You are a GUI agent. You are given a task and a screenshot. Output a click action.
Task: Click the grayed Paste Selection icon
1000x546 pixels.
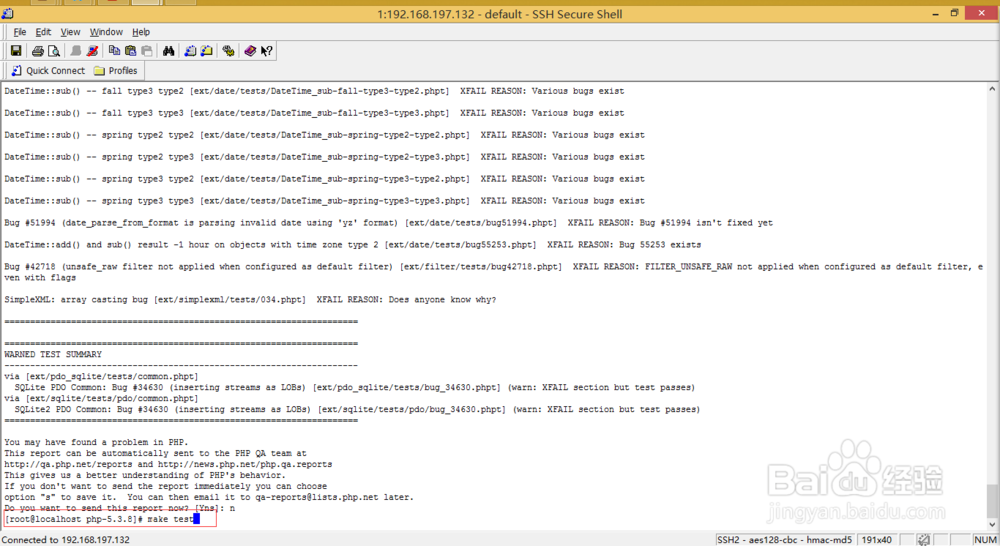coord(147,50)
